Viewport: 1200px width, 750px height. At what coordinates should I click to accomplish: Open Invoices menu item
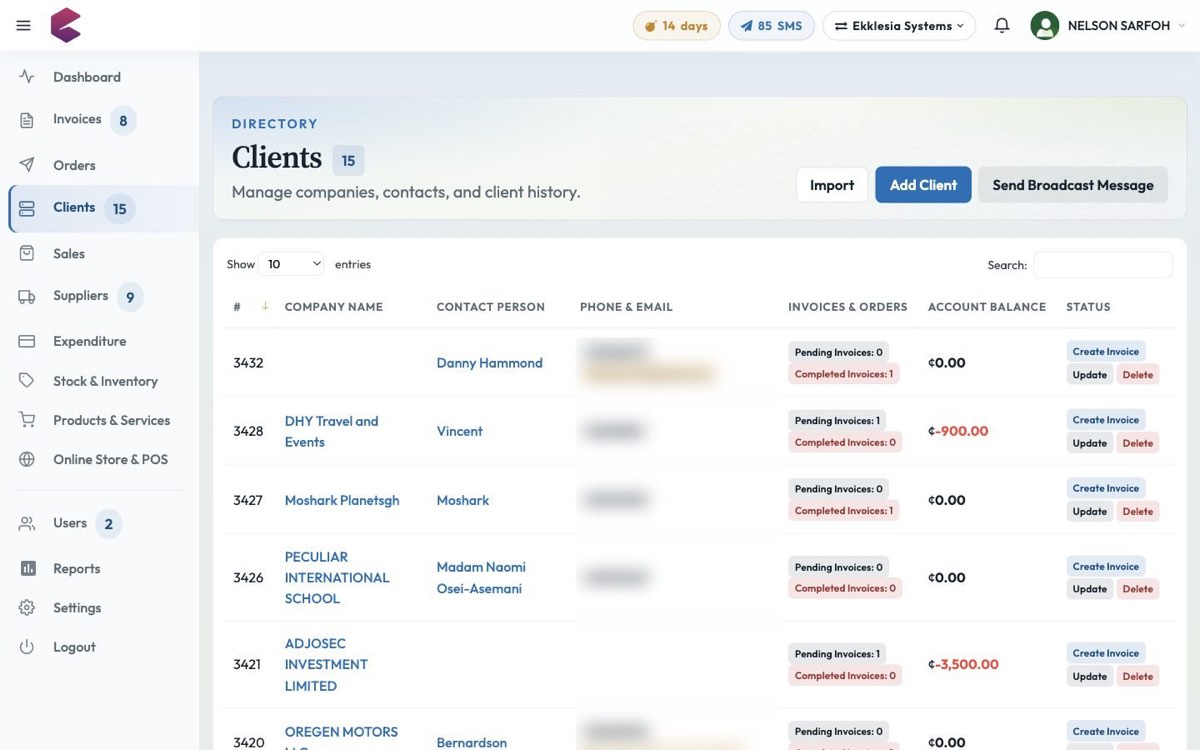coord(77,119)
